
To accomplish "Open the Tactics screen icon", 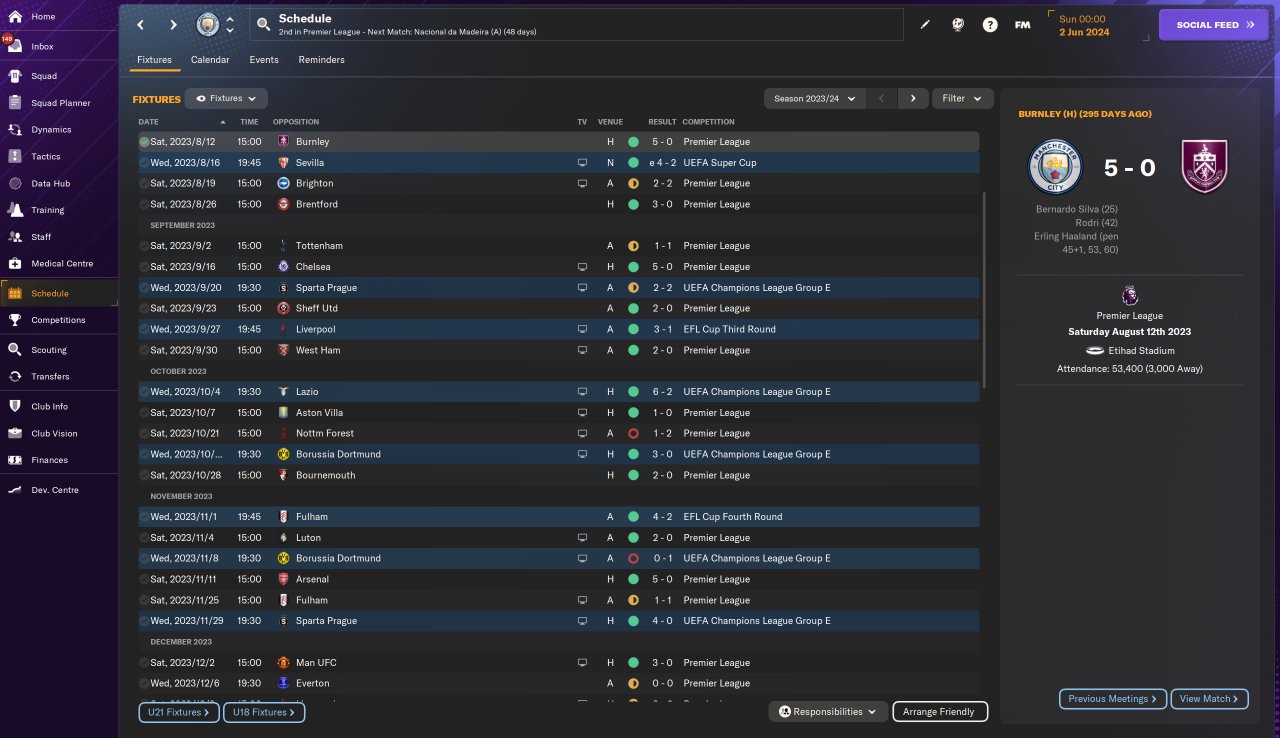I will coord(15,157).
